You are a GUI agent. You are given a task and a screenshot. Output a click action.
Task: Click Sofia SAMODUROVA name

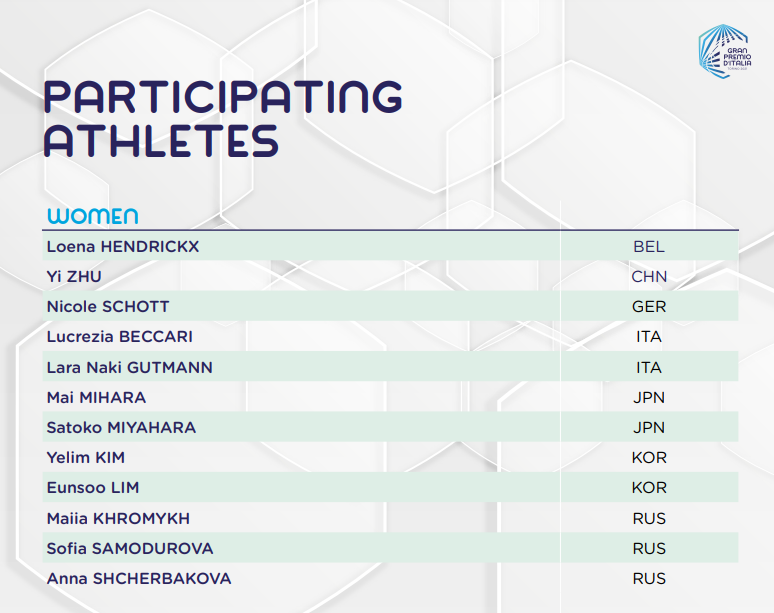tap(130, 548)
